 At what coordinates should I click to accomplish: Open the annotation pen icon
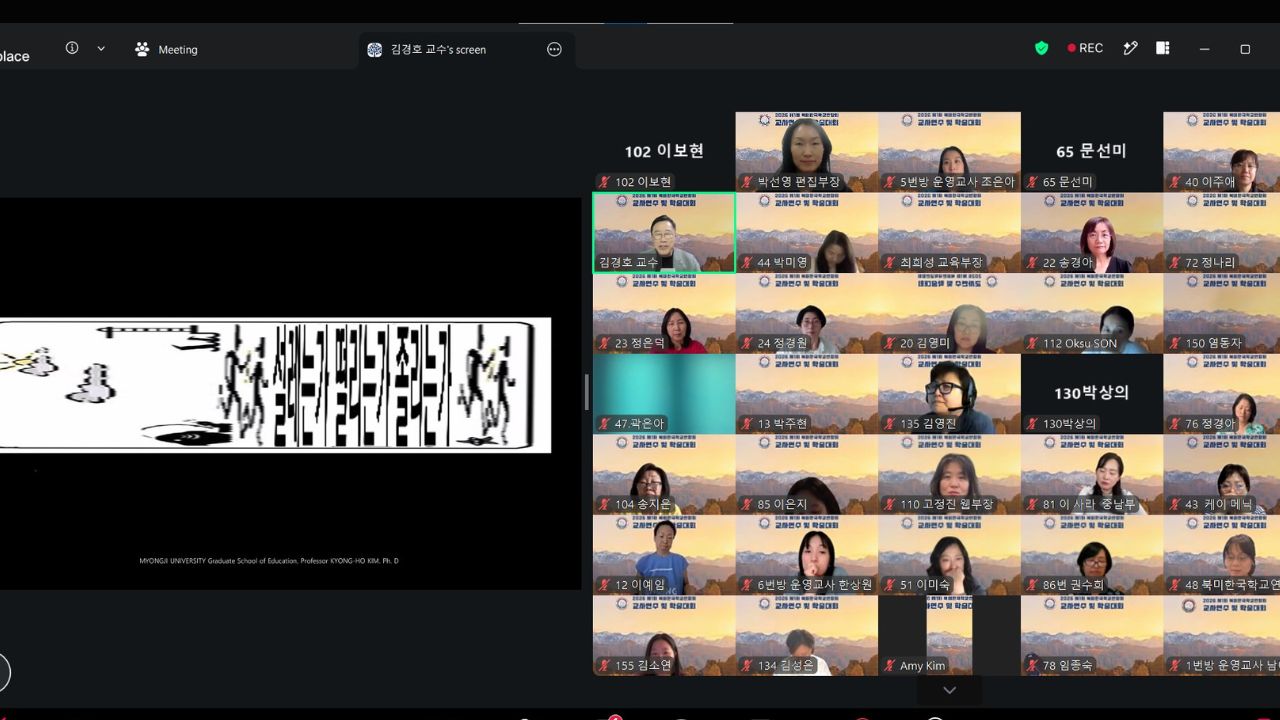click(1131, 48)
